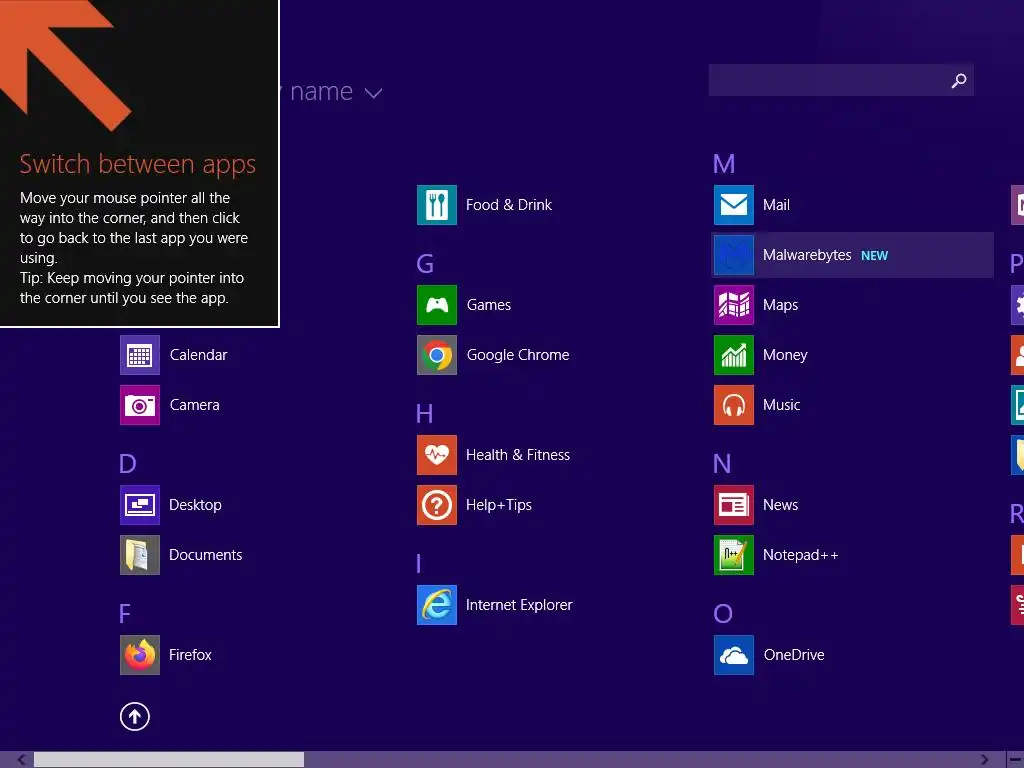Select the I group heading
This screenshot has width=1024, height=768.
click(x=419, y=564)
